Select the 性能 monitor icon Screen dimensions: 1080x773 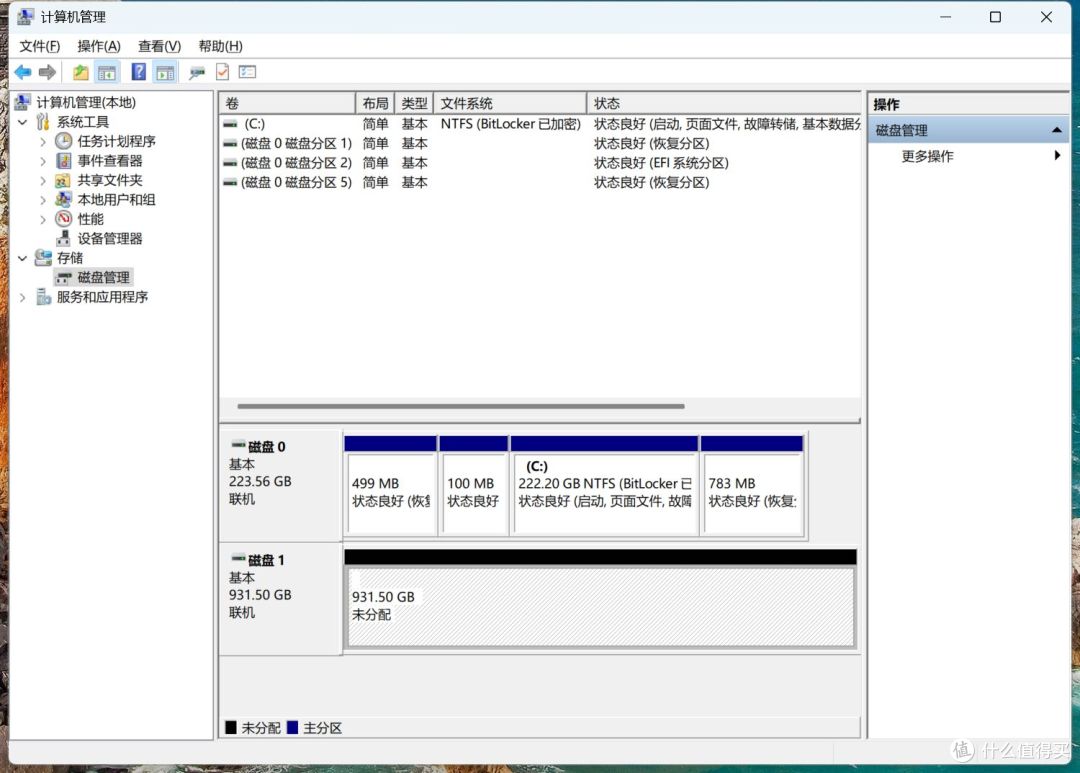pyautogui.click(x=63, y=219)
